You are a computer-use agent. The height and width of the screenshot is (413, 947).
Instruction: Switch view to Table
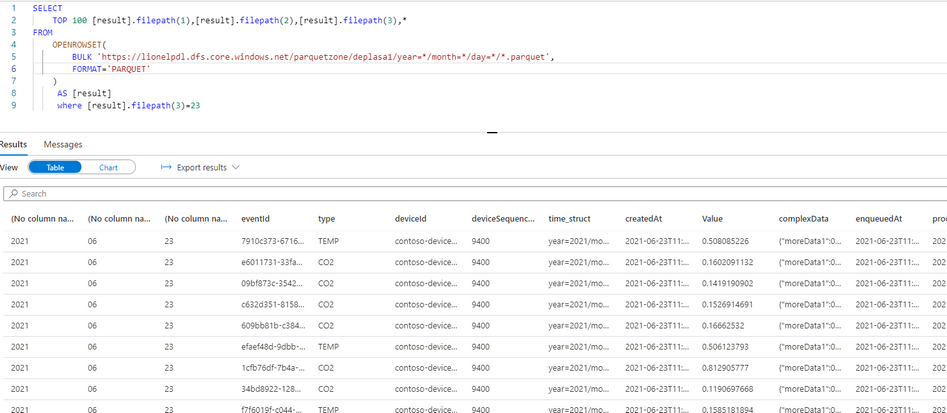(x=55, y=167)
